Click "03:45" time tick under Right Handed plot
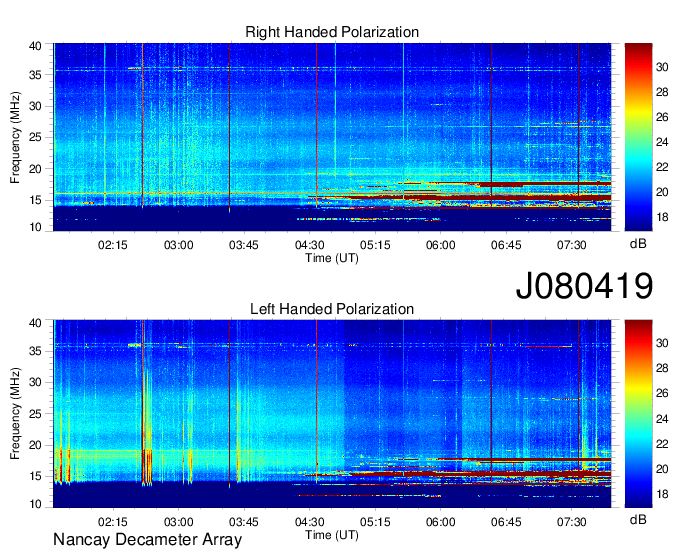Image resolution: width=680 pixels, height=552 pixels. click(x=244, y=245)
